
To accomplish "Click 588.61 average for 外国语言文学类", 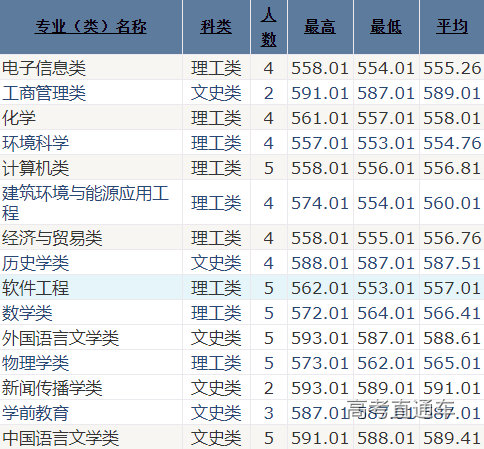I will point(452,338).
